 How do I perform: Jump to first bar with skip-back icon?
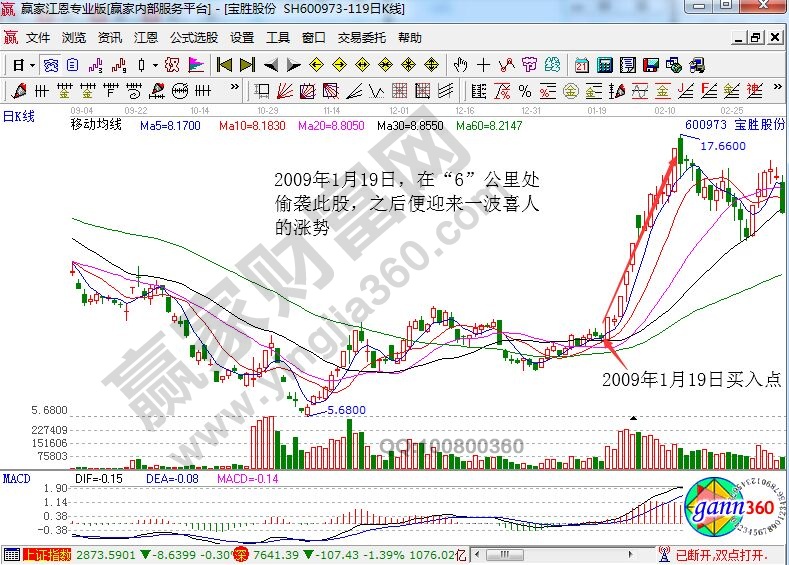pyautogui.click(x=224, y=65)
